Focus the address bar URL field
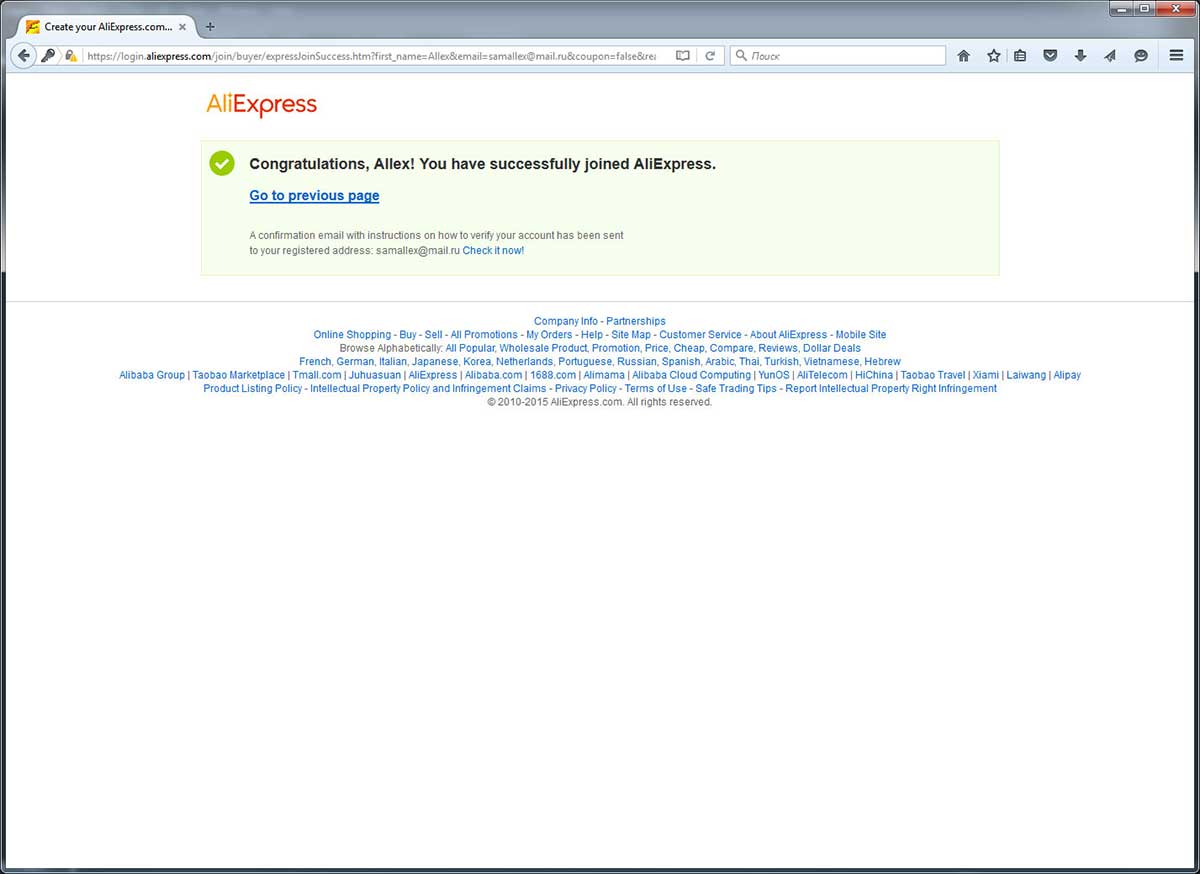Screen dimensions: 1200x874 point(370,56)
